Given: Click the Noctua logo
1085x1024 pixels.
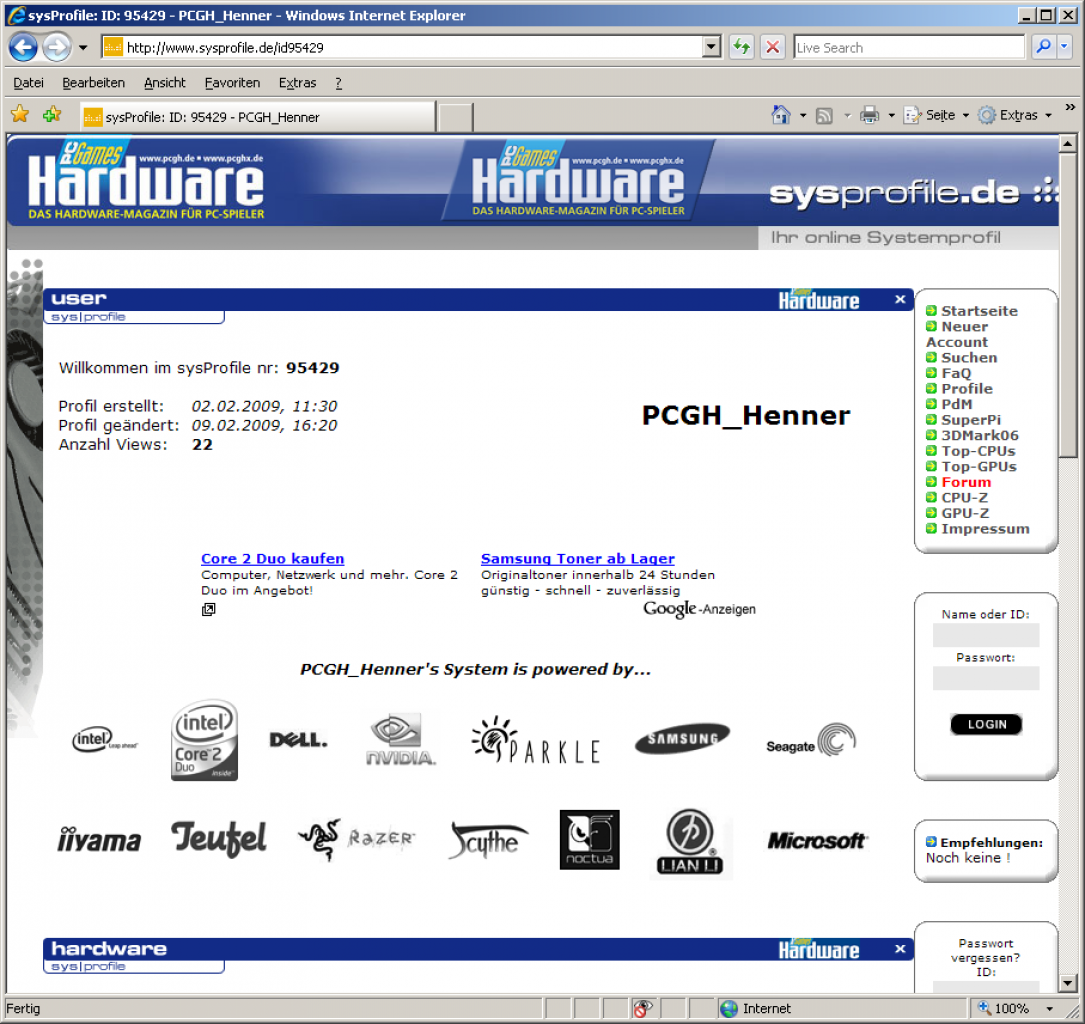Looking at the screenshot, I should point(590,839).
